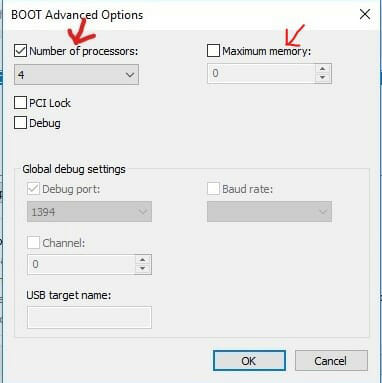Tick the Channel checkbox
The height and width of the screenshot is (383, 382).
33,243
